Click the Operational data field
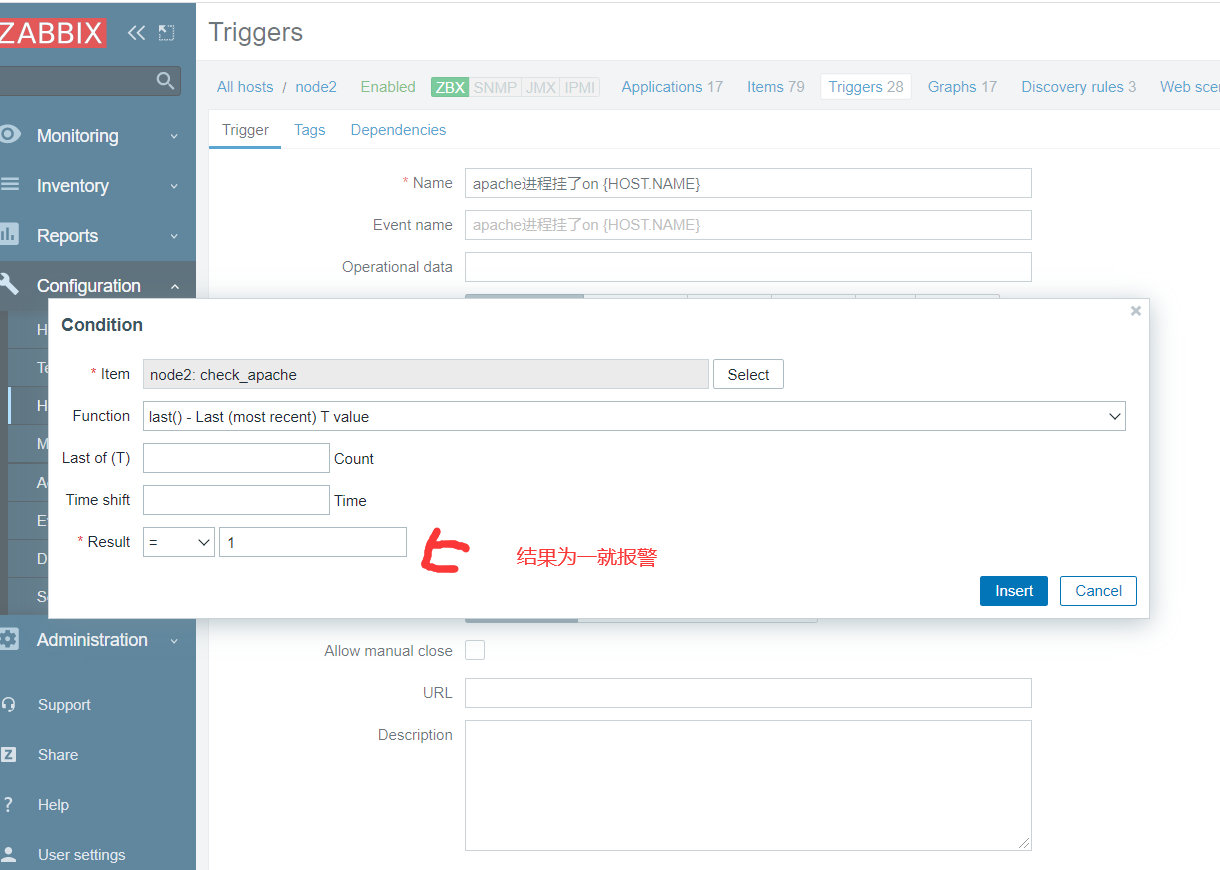Image resolution: width=1220 pixels, height=870 pixels. click(748, 267)
